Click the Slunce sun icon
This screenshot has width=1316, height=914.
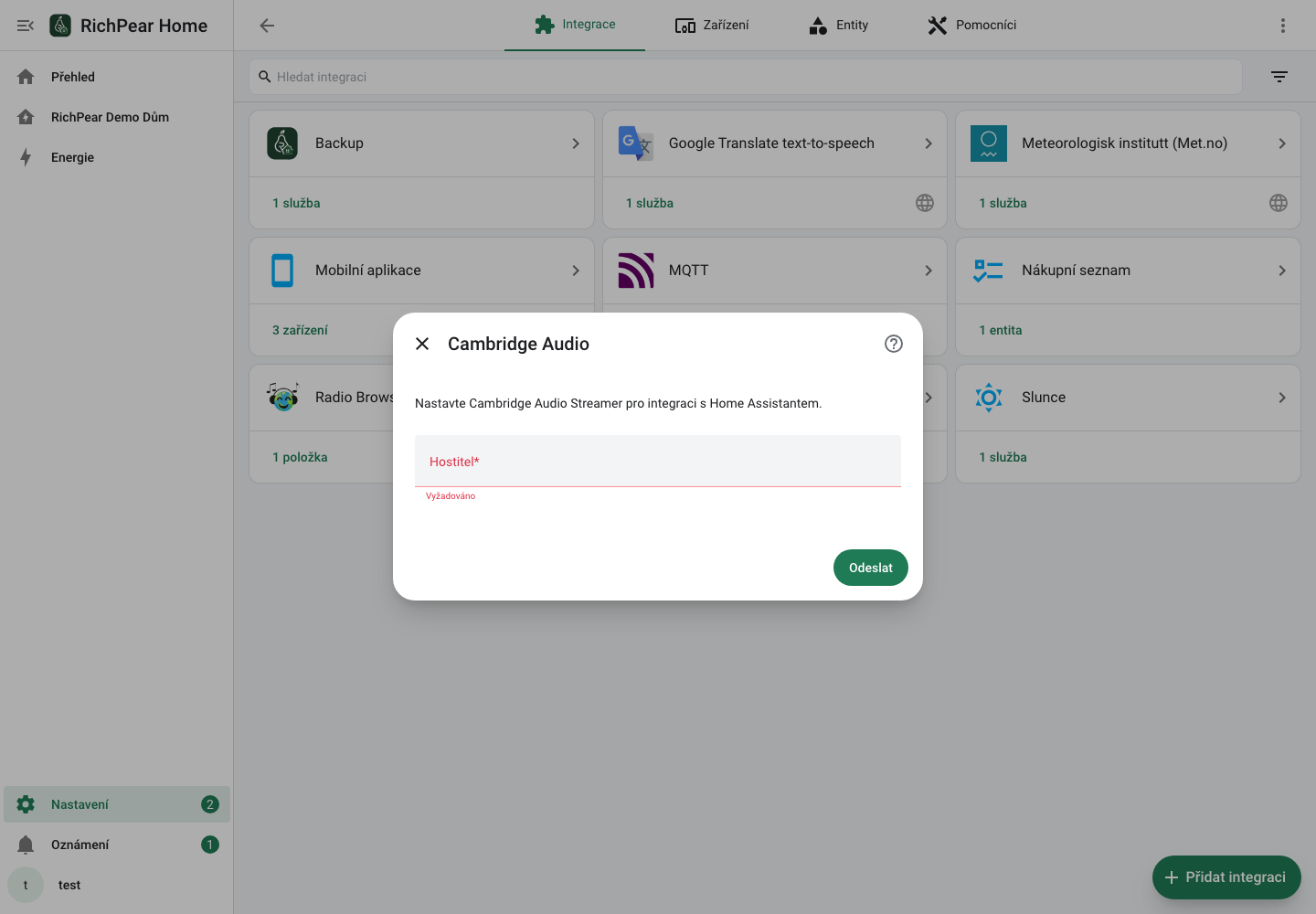(x=989, y=398)
